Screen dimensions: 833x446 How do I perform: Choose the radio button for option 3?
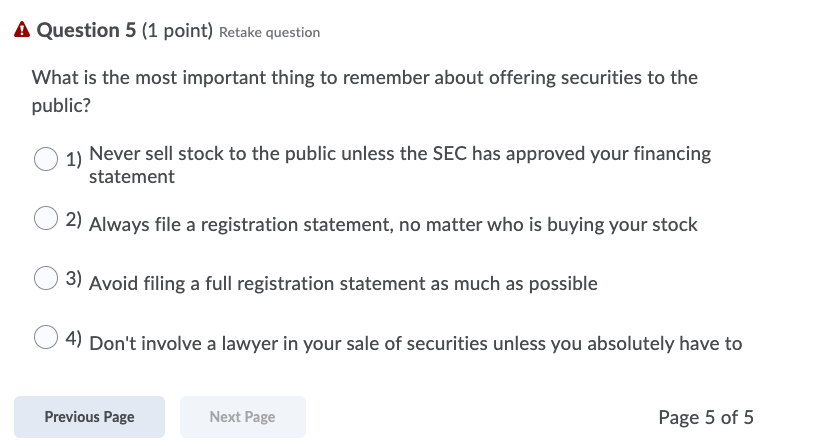pyautogui.click(x=46, y=278)
